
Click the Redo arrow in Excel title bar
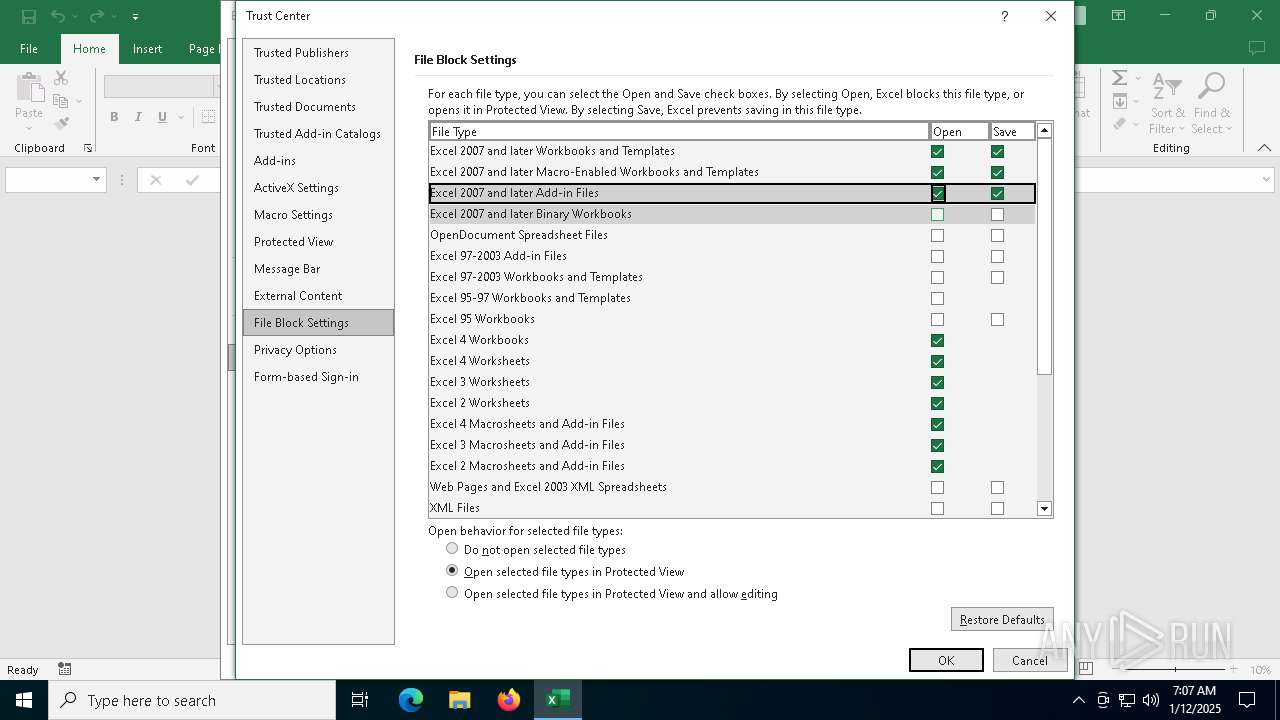tap(96, 16)
